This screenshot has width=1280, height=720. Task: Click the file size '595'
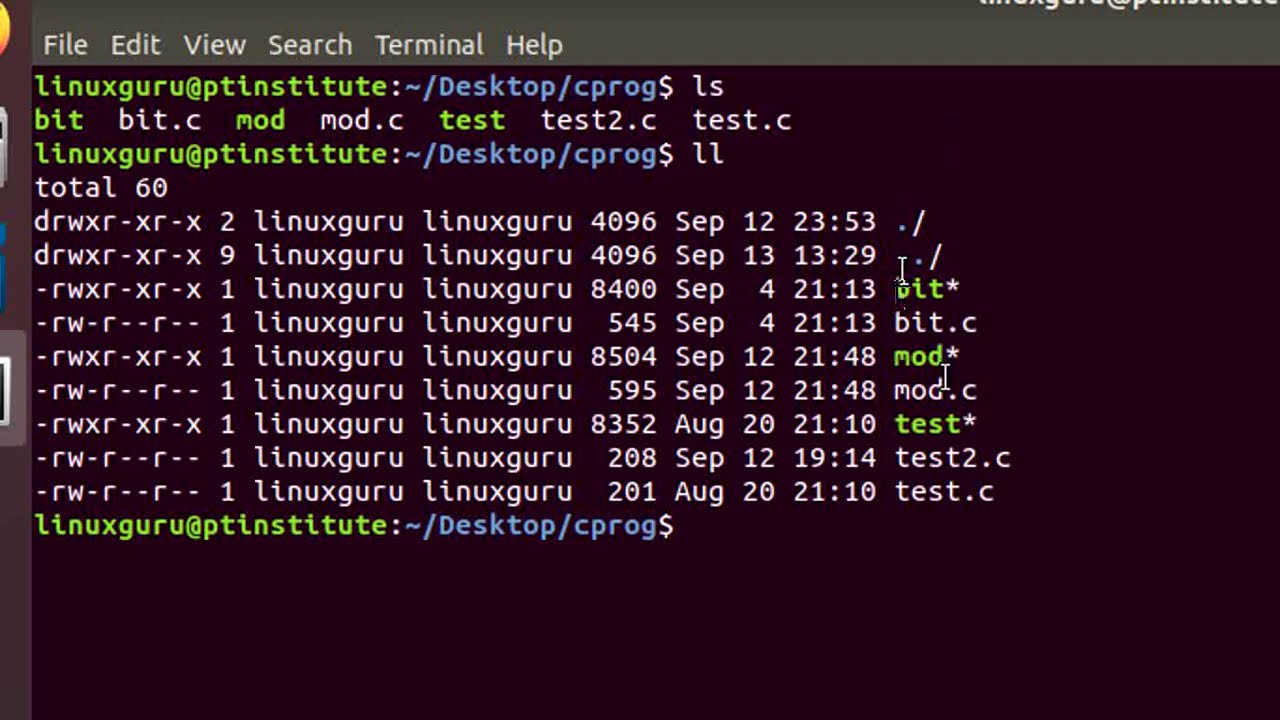pyautogui.click(x=632, y=391)
